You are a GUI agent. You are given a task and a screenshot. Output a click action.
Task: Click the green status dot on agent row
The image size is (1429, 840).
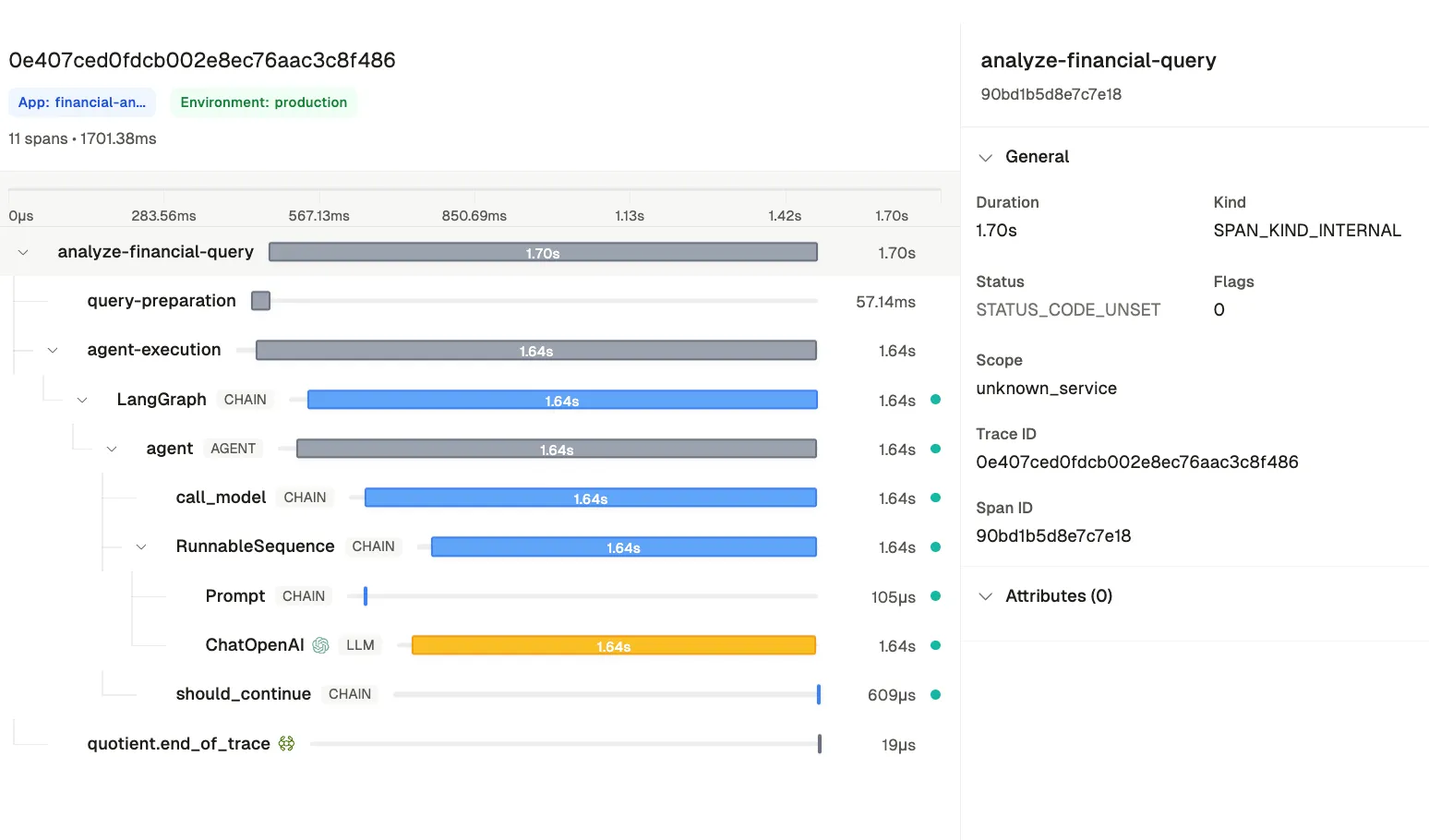pos(935,449)
